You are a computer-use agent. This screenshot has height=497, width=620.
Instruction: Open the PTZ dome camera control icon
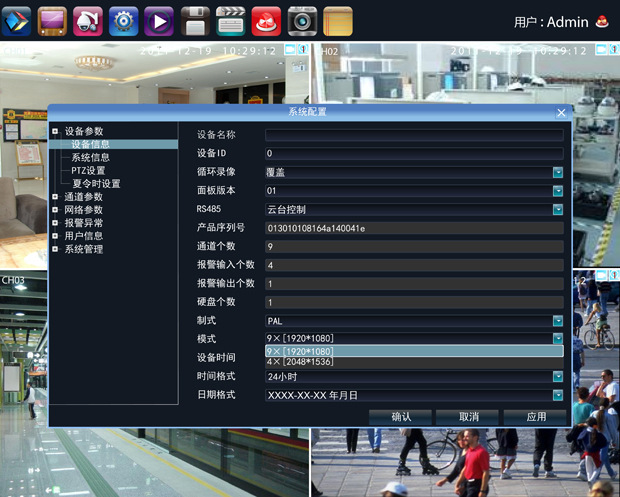coord(88,21)
